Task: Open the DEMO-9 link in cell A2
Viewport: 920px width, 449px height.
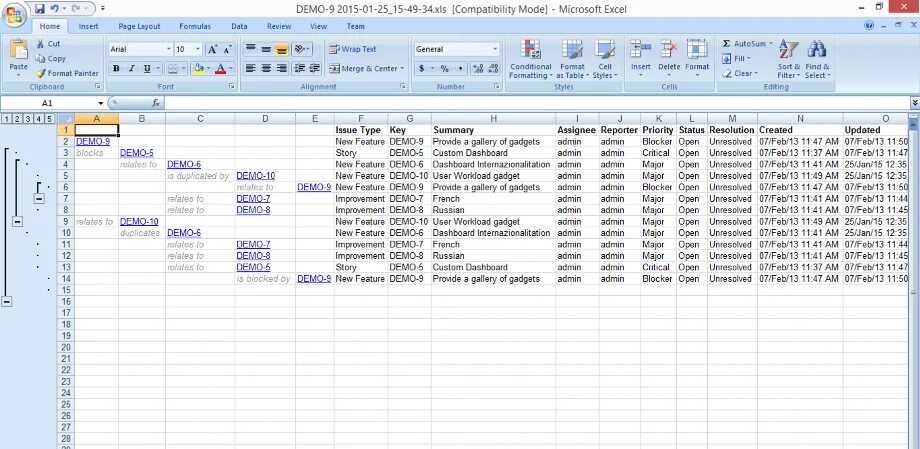Action: [x=93, y=141]
